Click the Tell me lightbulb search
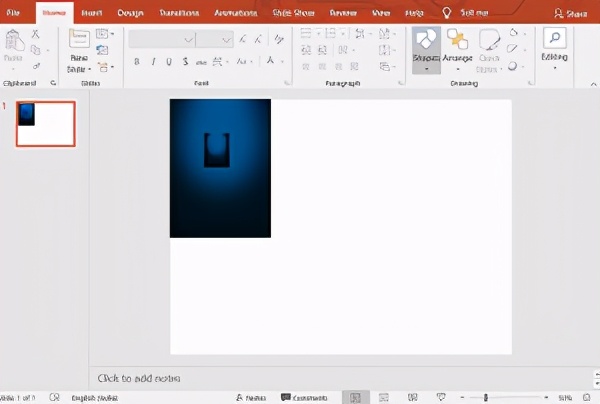This screenshot has width=600, height=404. pyautogui.click(x=447, y=13)
